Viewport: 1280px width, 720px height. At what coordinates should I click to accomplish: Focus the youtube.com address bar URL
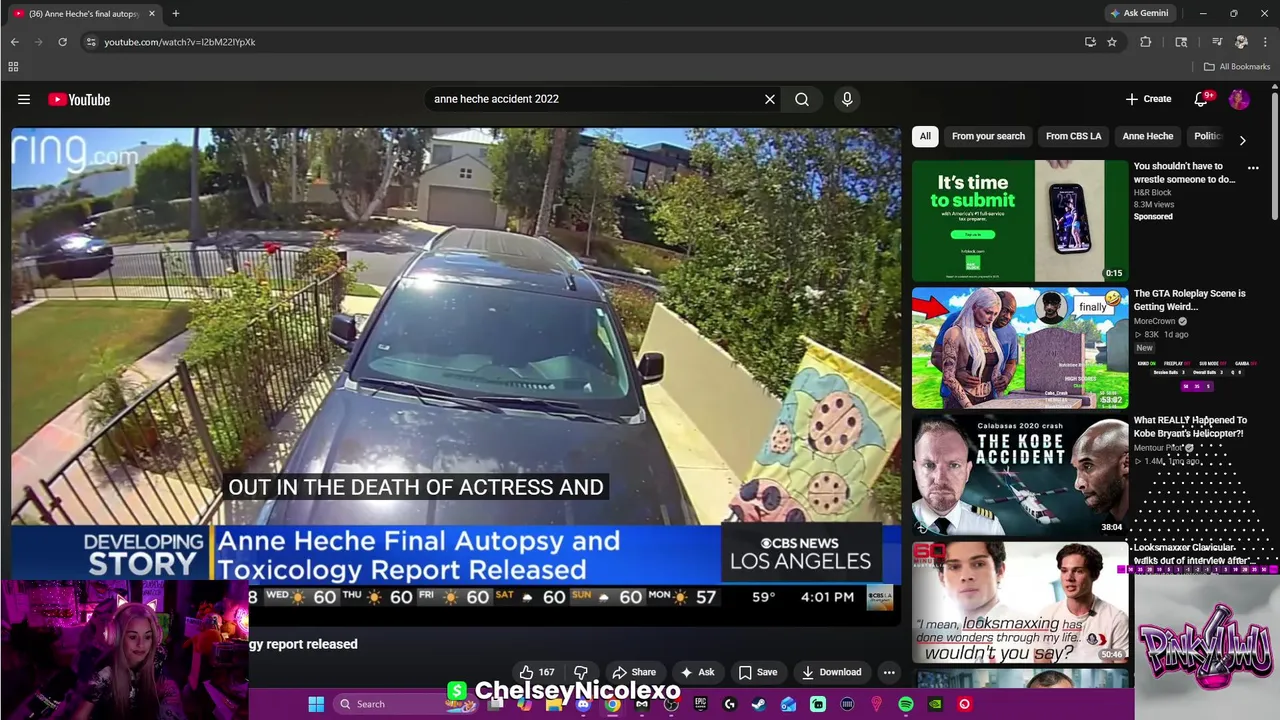(x=180, y=42)
